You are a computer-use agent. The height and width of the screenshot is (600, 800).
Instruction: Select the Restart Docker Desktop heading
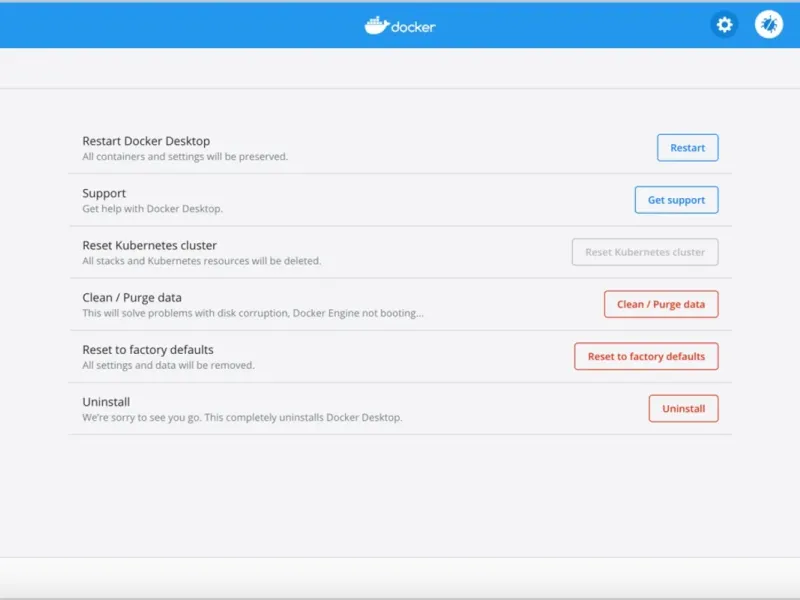tap(146, 141)
